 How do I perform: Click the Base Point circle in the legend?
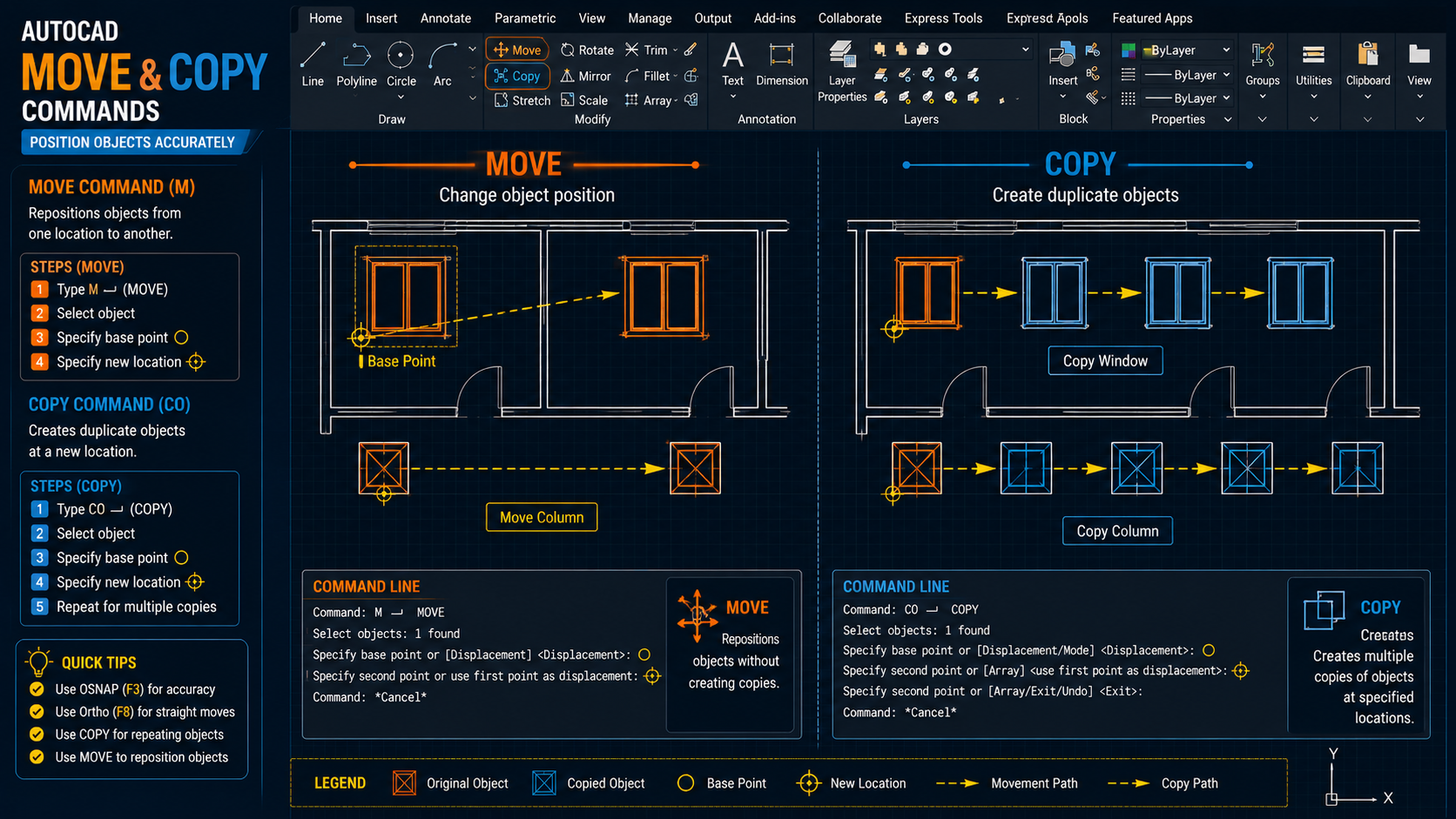[x=686, y=783]
